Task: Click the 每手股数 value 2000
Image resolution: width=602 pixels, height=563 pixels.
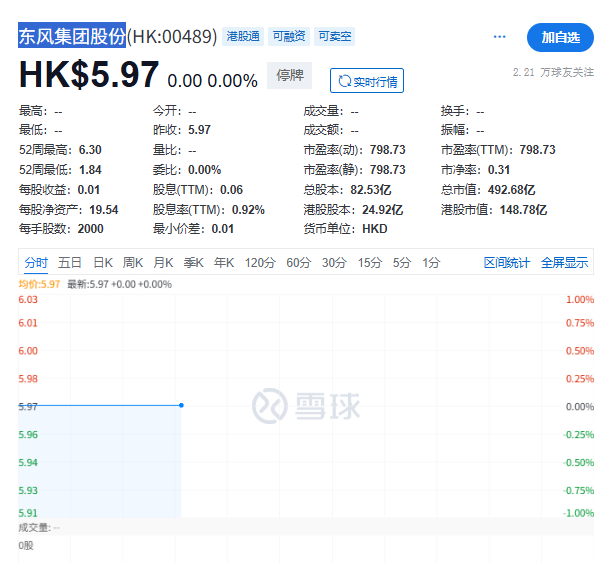Action: 91,229
